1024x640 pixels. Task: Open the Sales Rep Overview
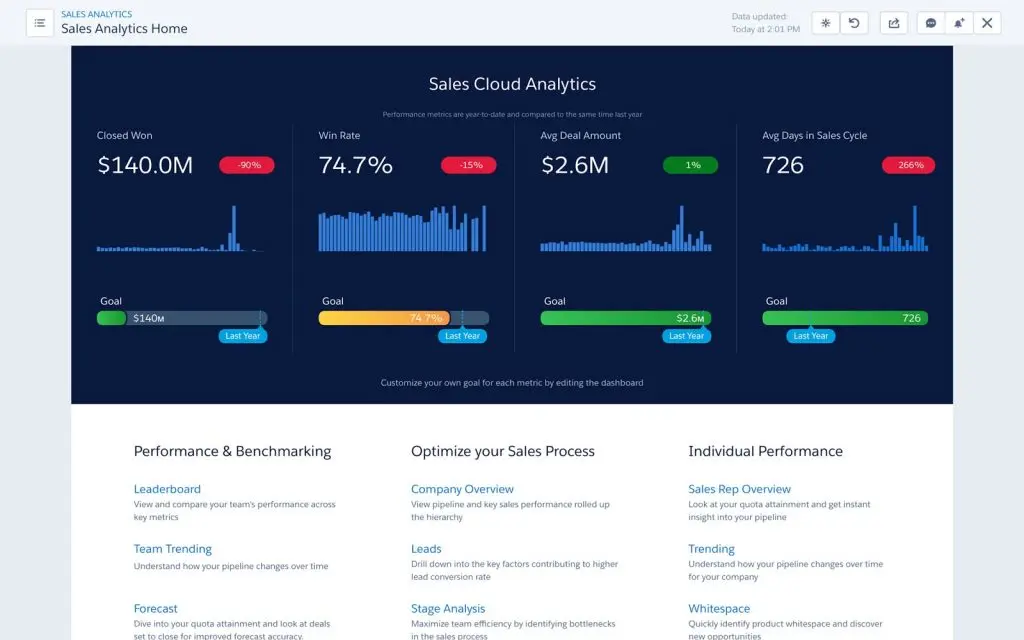[739, 489]
